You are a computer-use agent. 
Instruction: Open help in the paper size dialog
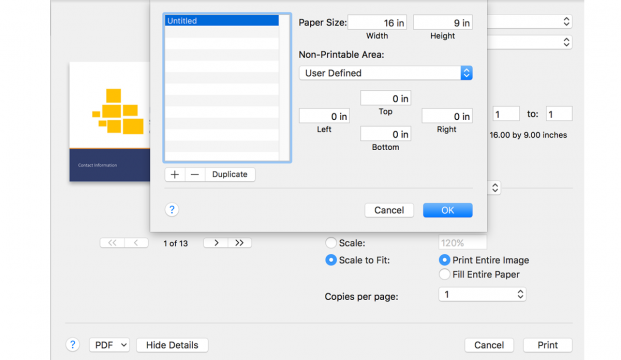coord(172,210)
